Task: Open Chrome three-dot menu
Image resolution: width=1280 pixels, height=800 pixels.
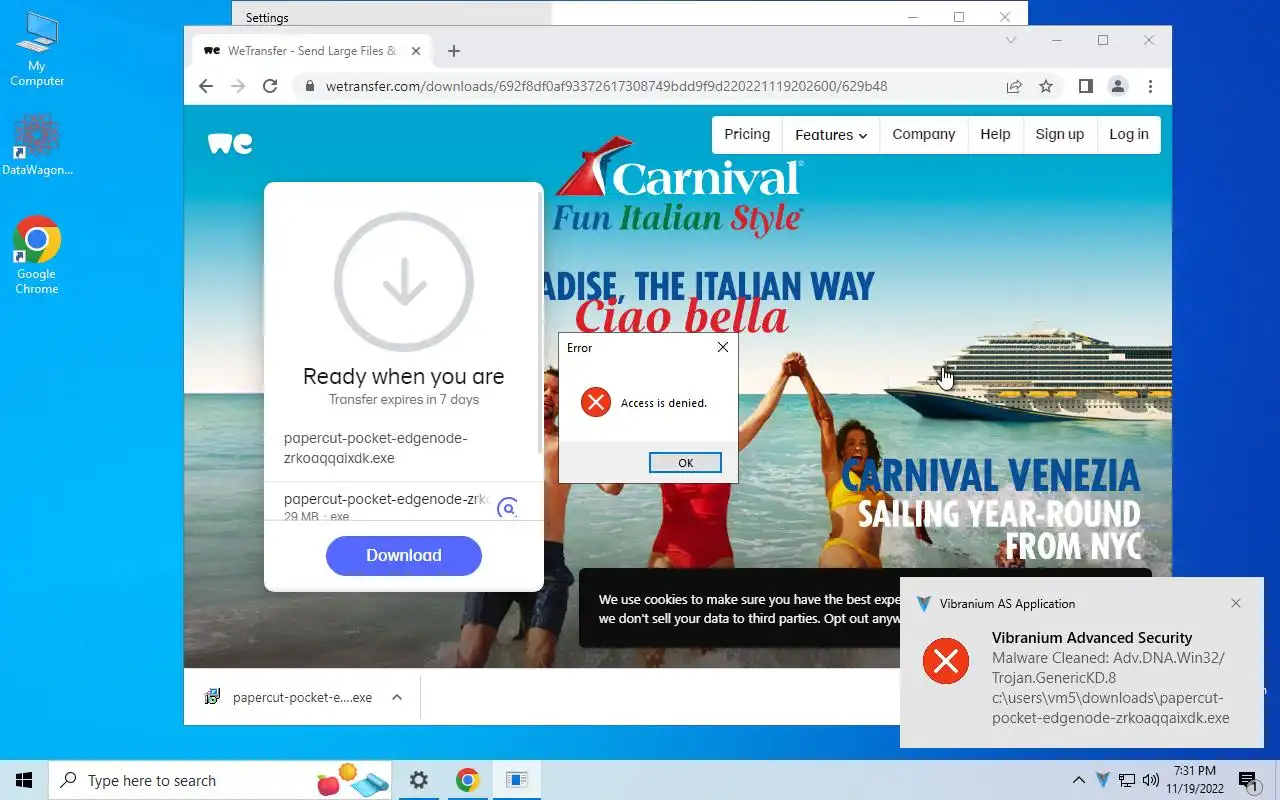Action: coord(1151,86)
